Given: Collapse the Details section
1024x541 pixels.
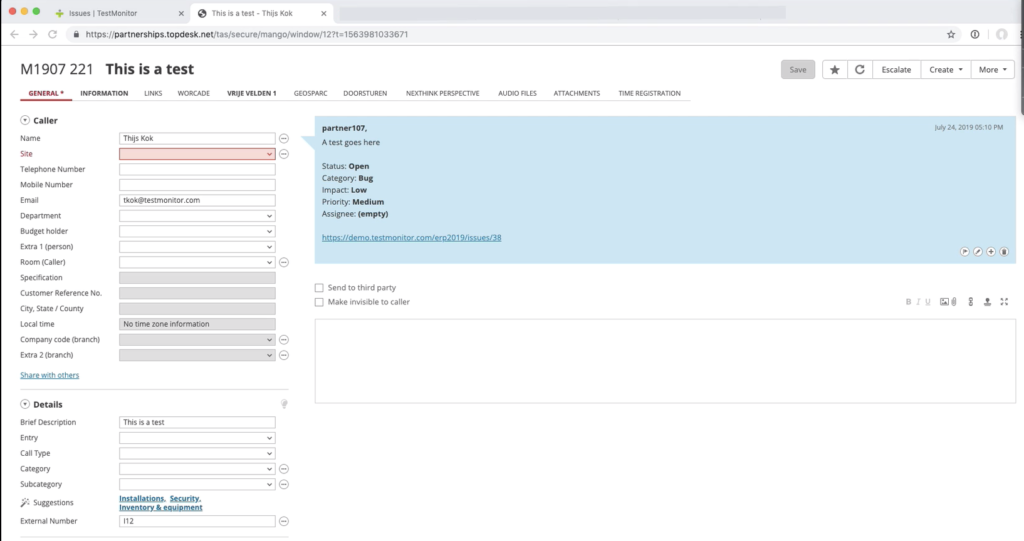Looking at the screenshot, I should (x=25, y=404).
